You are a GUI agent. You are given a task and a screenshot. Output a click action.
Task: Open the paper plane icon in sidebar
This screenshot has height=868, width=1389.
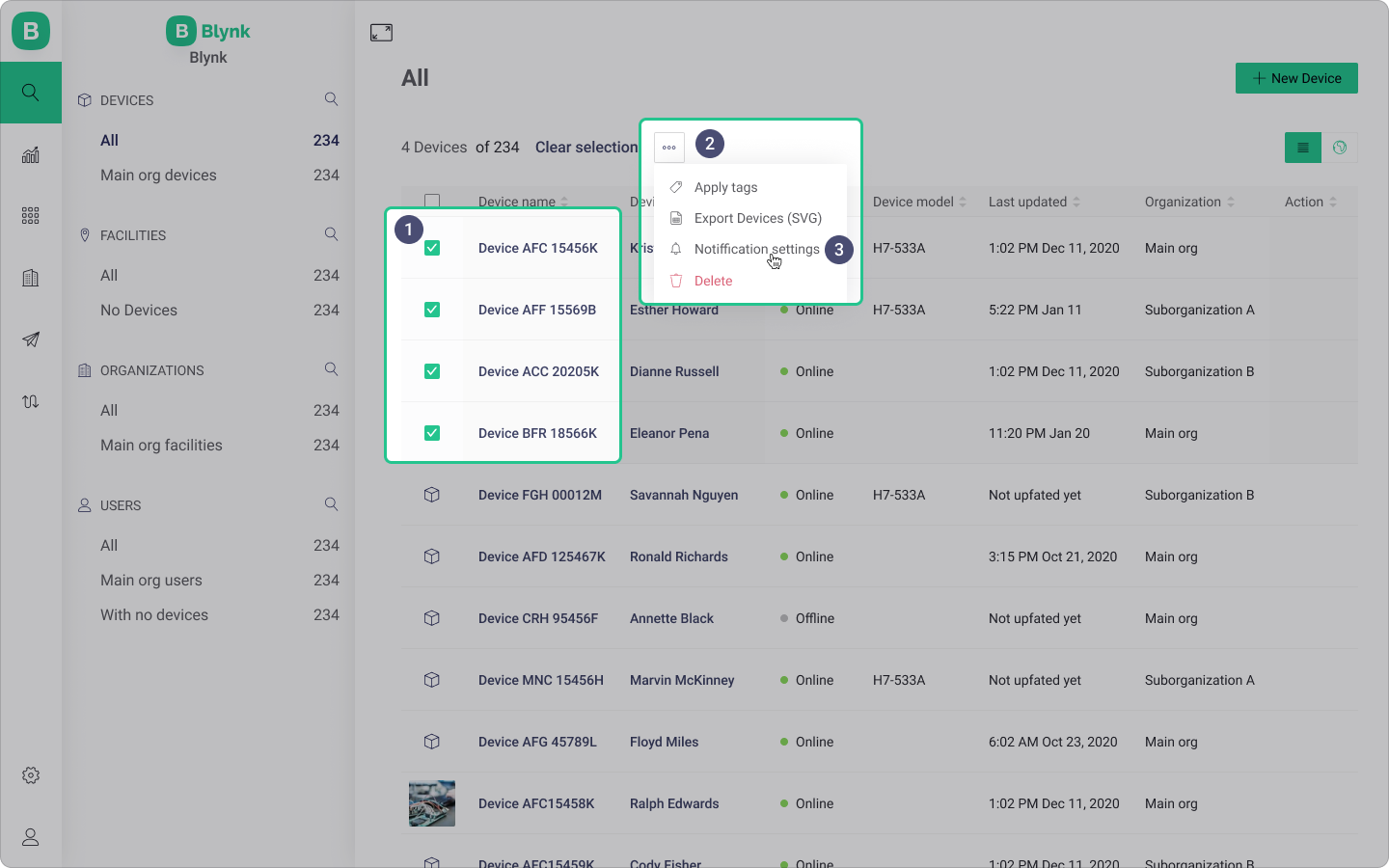tap(31, 339)
